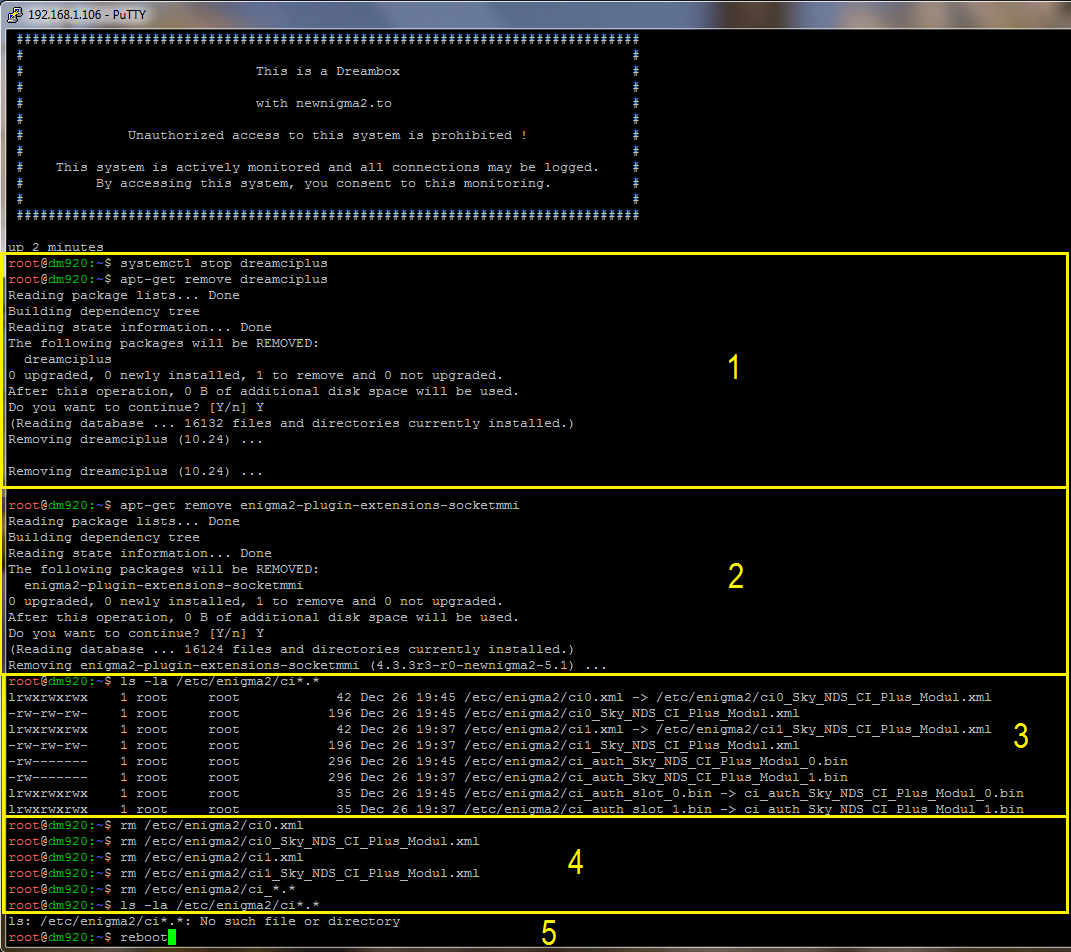Click the 'Unauthorized access' warning line
Viewport: 1071px width, 952px height.
[x=327, y=135]
